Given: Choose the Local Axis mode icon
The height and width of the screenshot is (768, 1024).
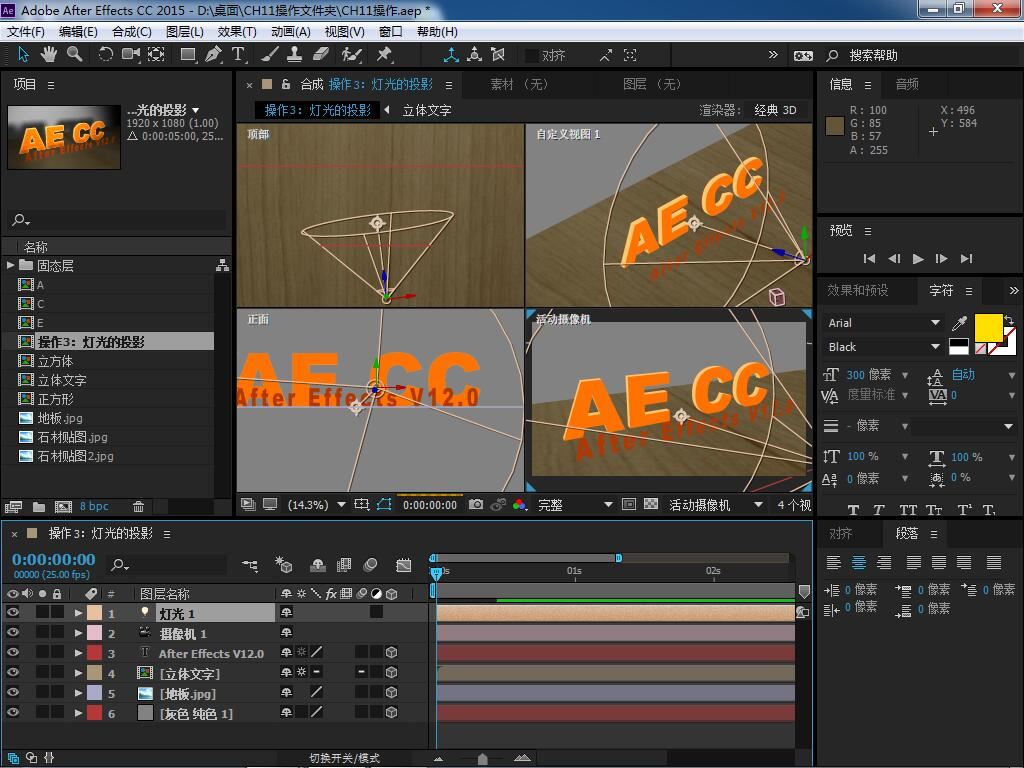Looking at the screenshot, I should coord(451,55).
